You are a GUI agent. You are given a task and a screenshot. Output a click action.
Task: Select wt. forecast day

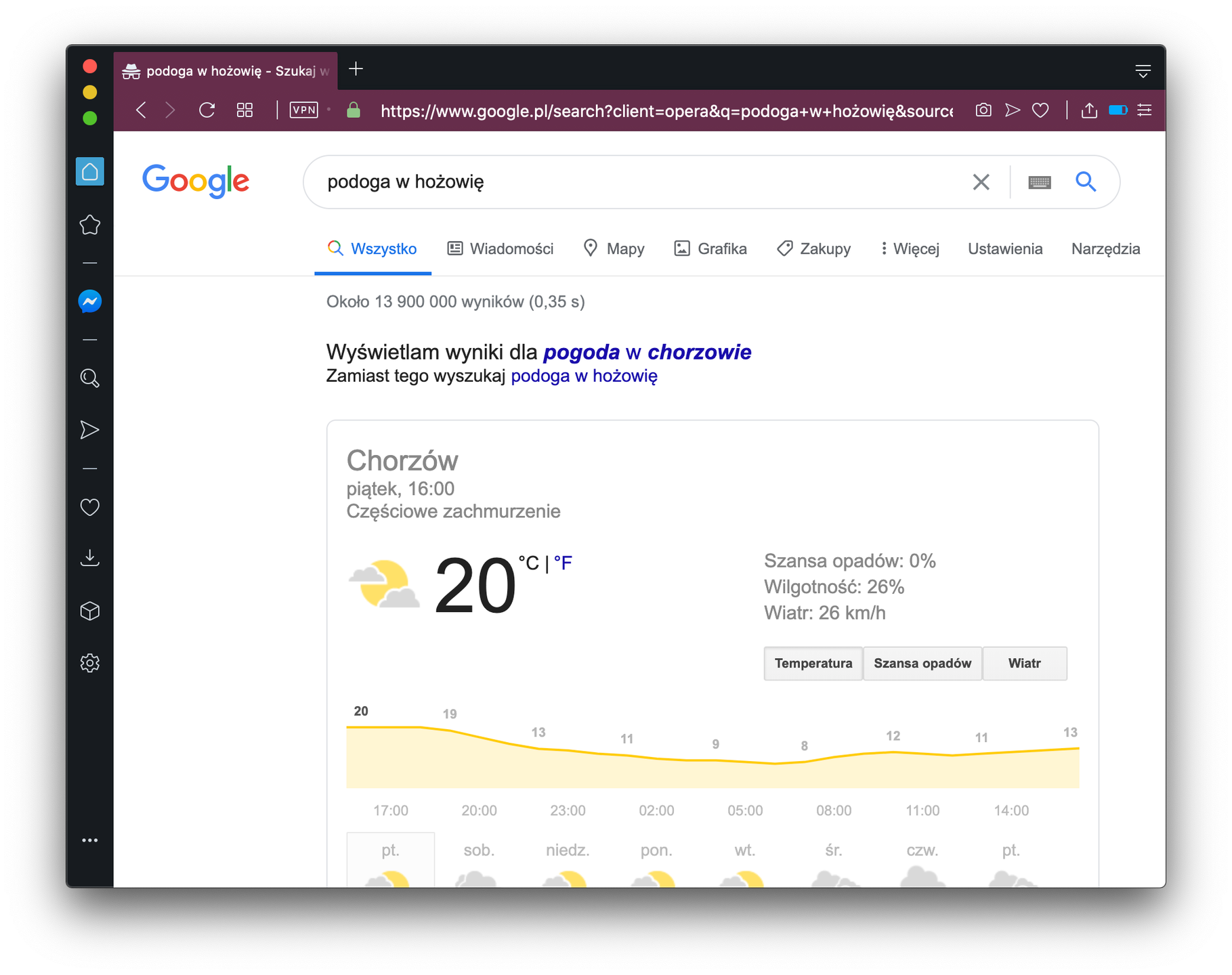(x=745, y=861)
